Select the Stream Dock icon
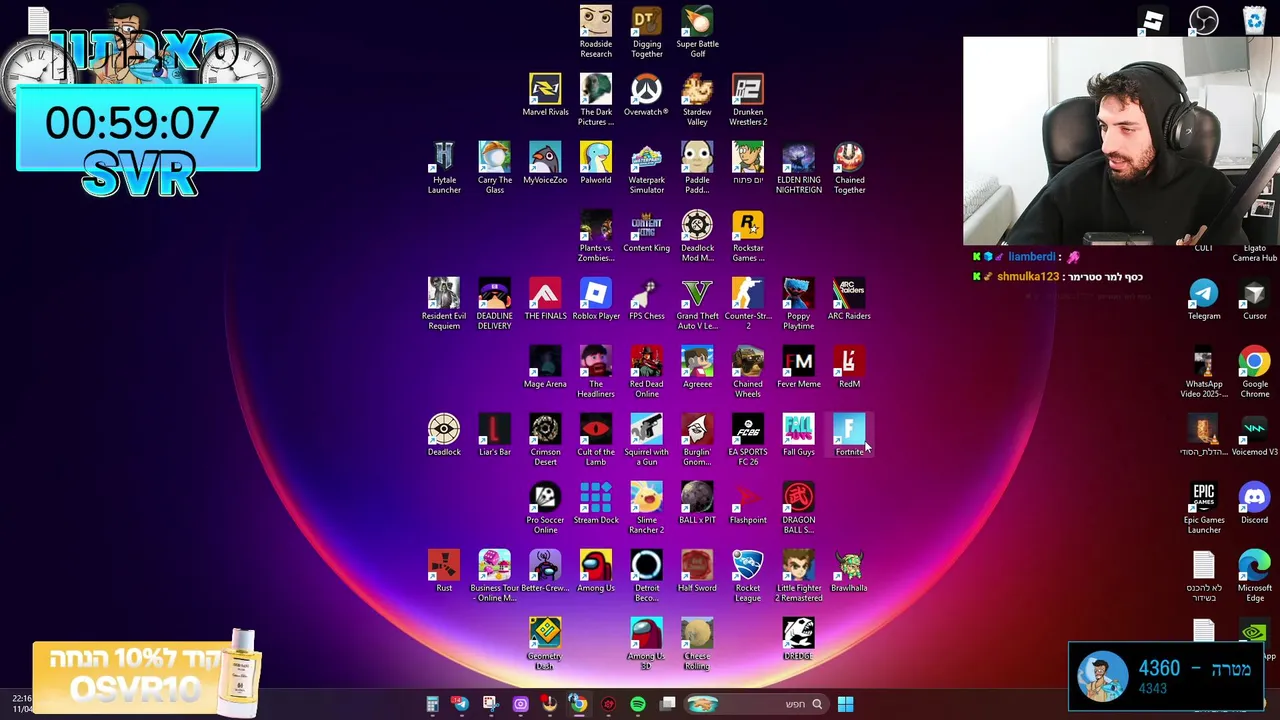 coord(596,503)
